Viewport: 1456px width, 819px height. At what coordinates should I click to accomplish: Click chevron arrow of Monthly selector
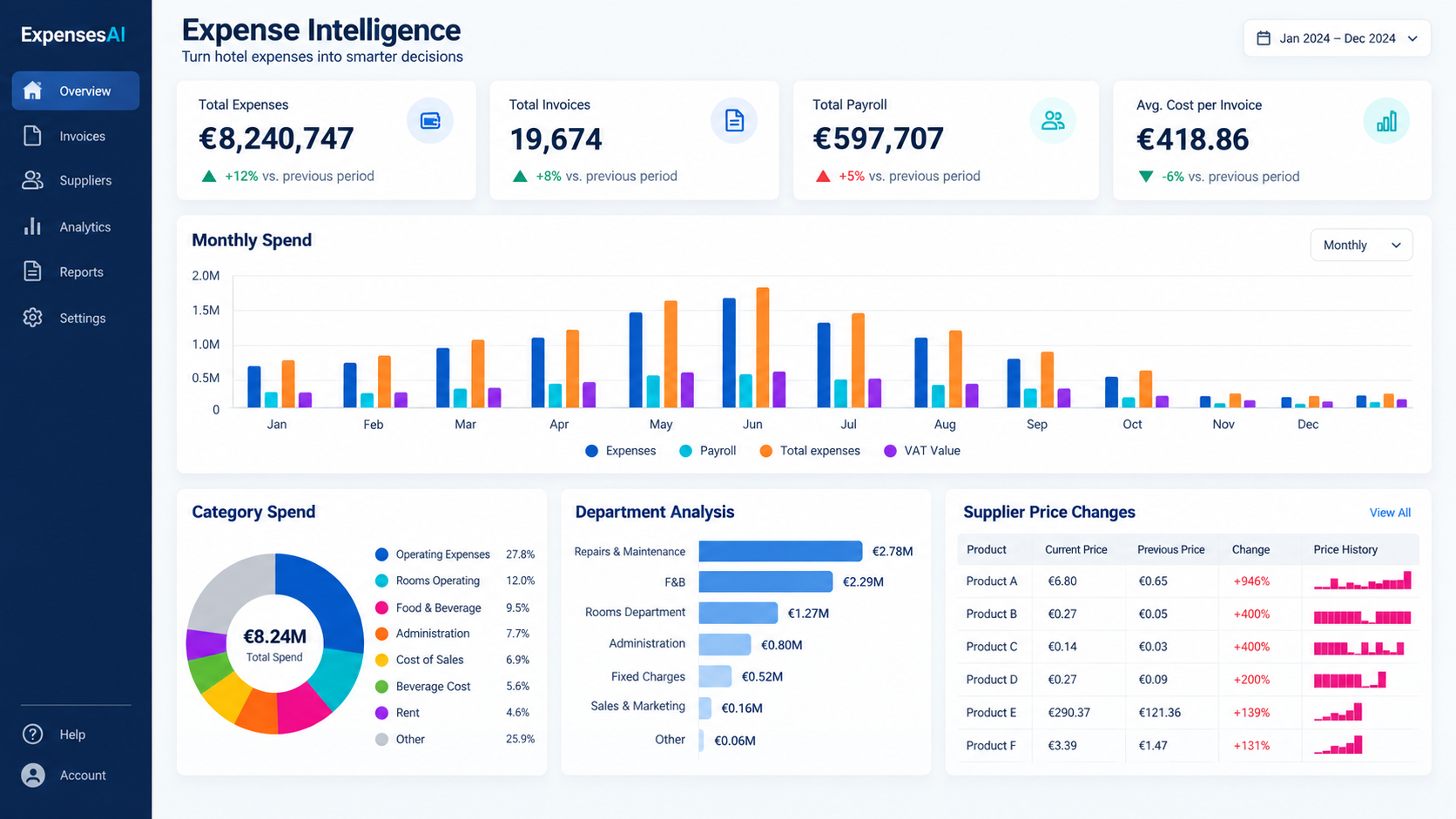point(1396,245)
